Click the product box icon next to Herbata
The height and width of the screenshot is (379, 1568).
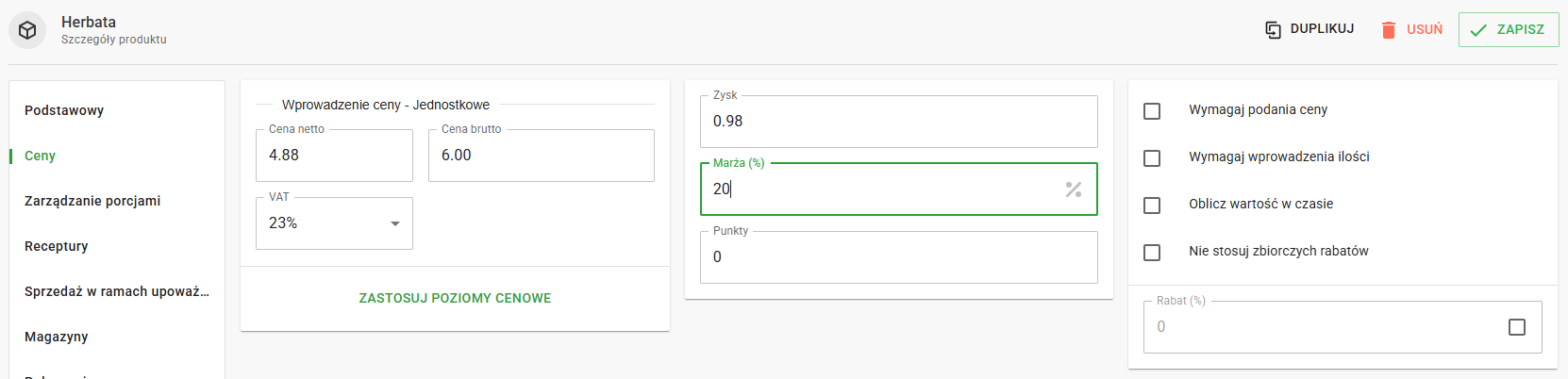pos(27,30)
